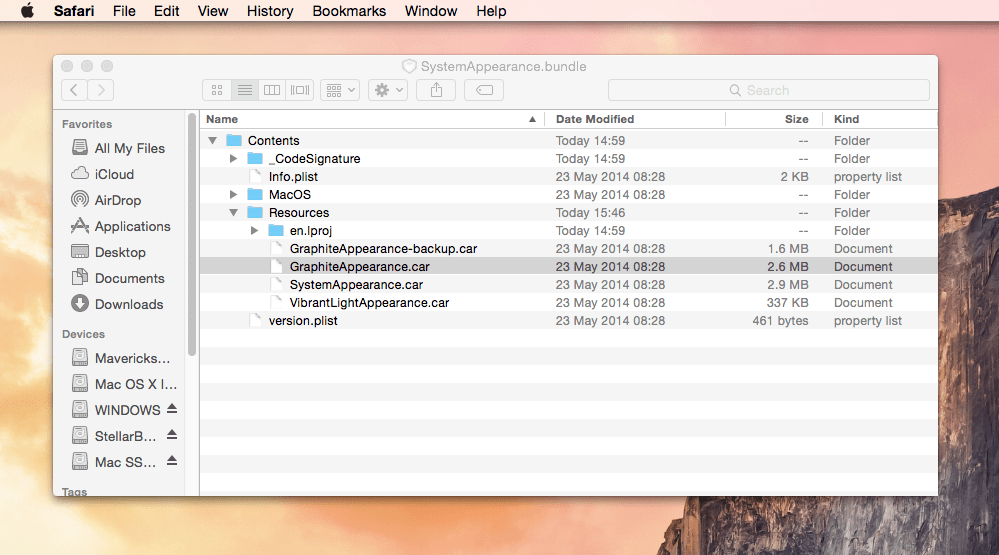The width and height of the screenshot is (999, 555).
Task: Open the Window menu
Action: point(431,11)
